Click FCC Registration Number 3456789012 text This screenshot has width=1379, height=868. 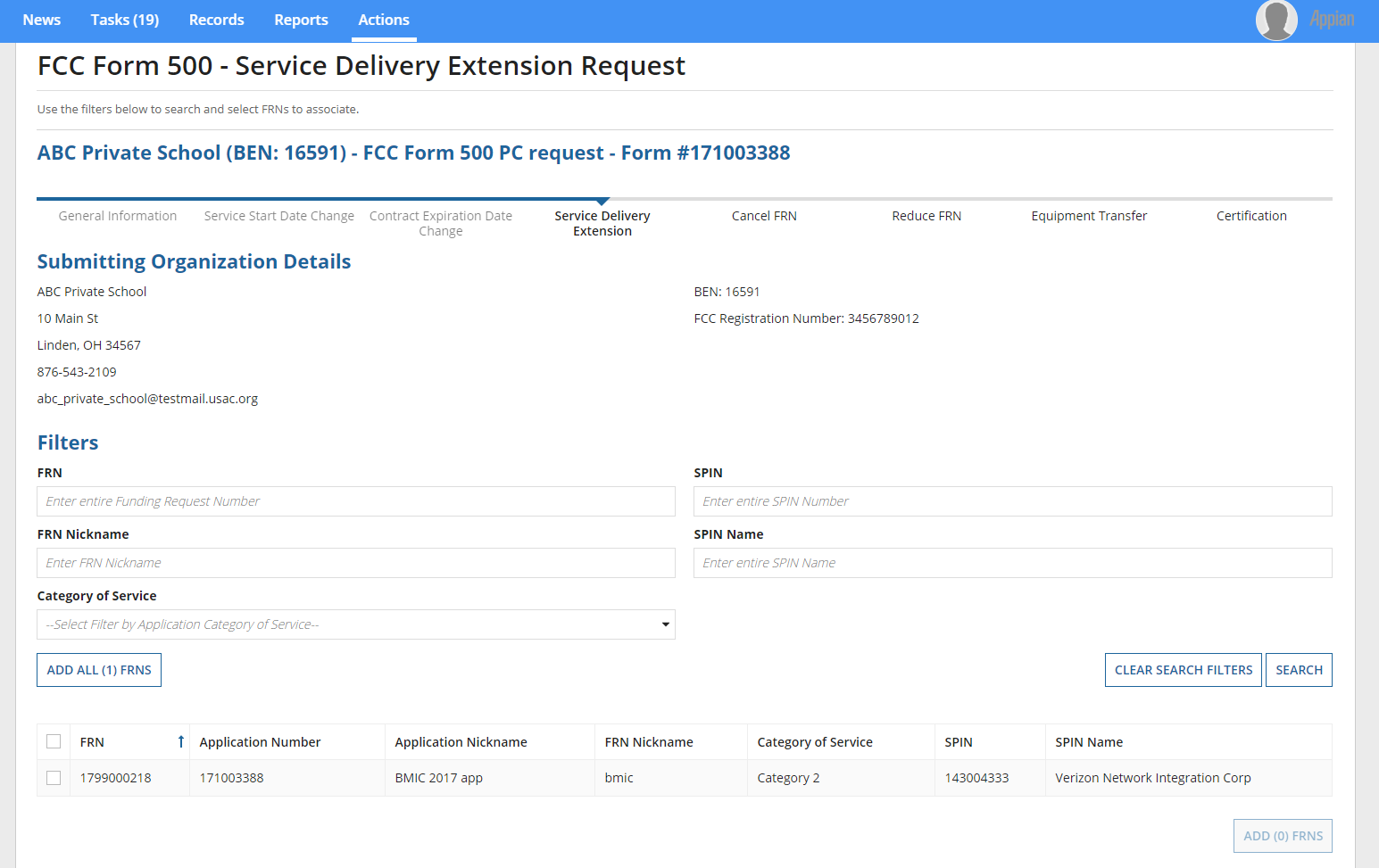[x=806, y=318]
